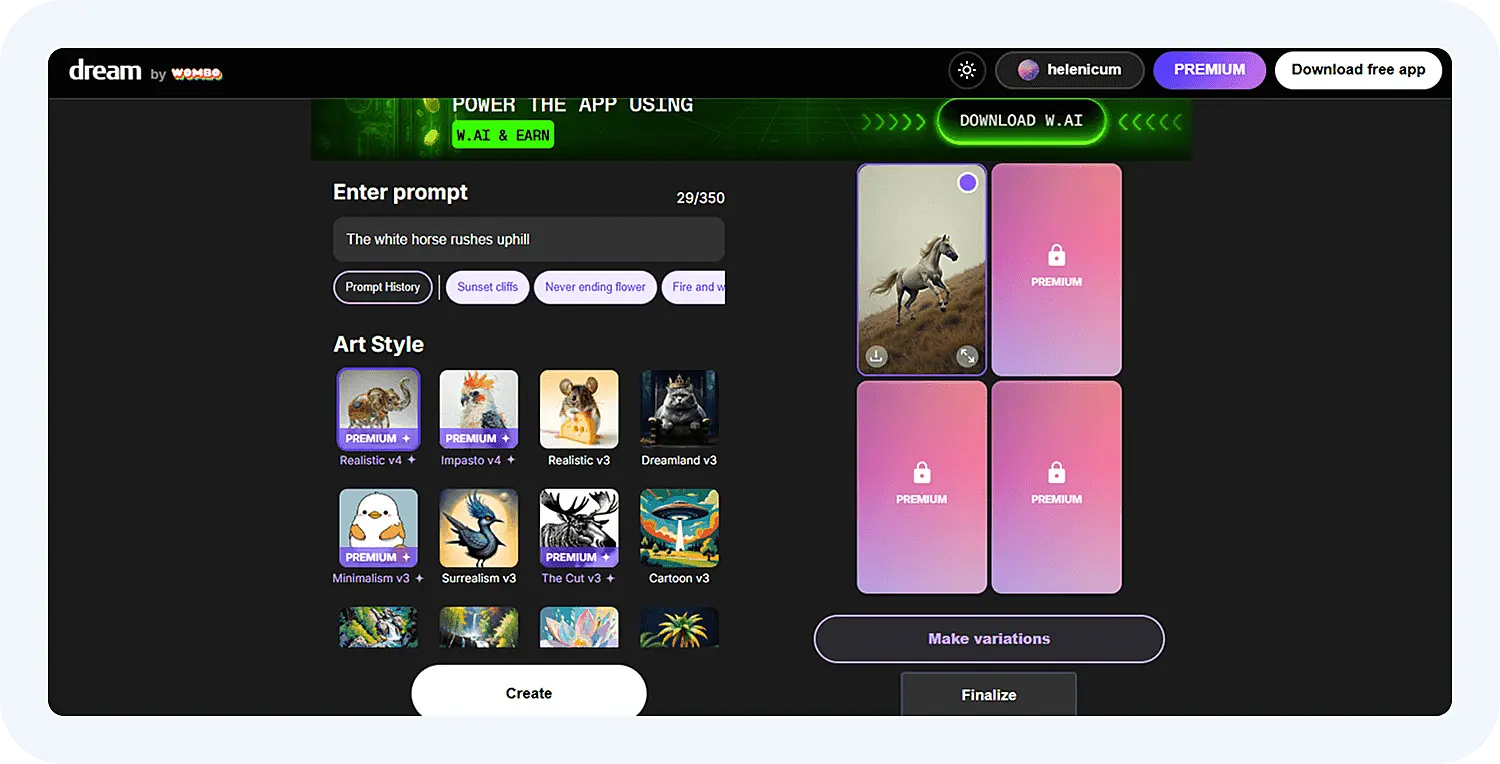Open Prompt History
1500x764 pixels.
point(383,287)
